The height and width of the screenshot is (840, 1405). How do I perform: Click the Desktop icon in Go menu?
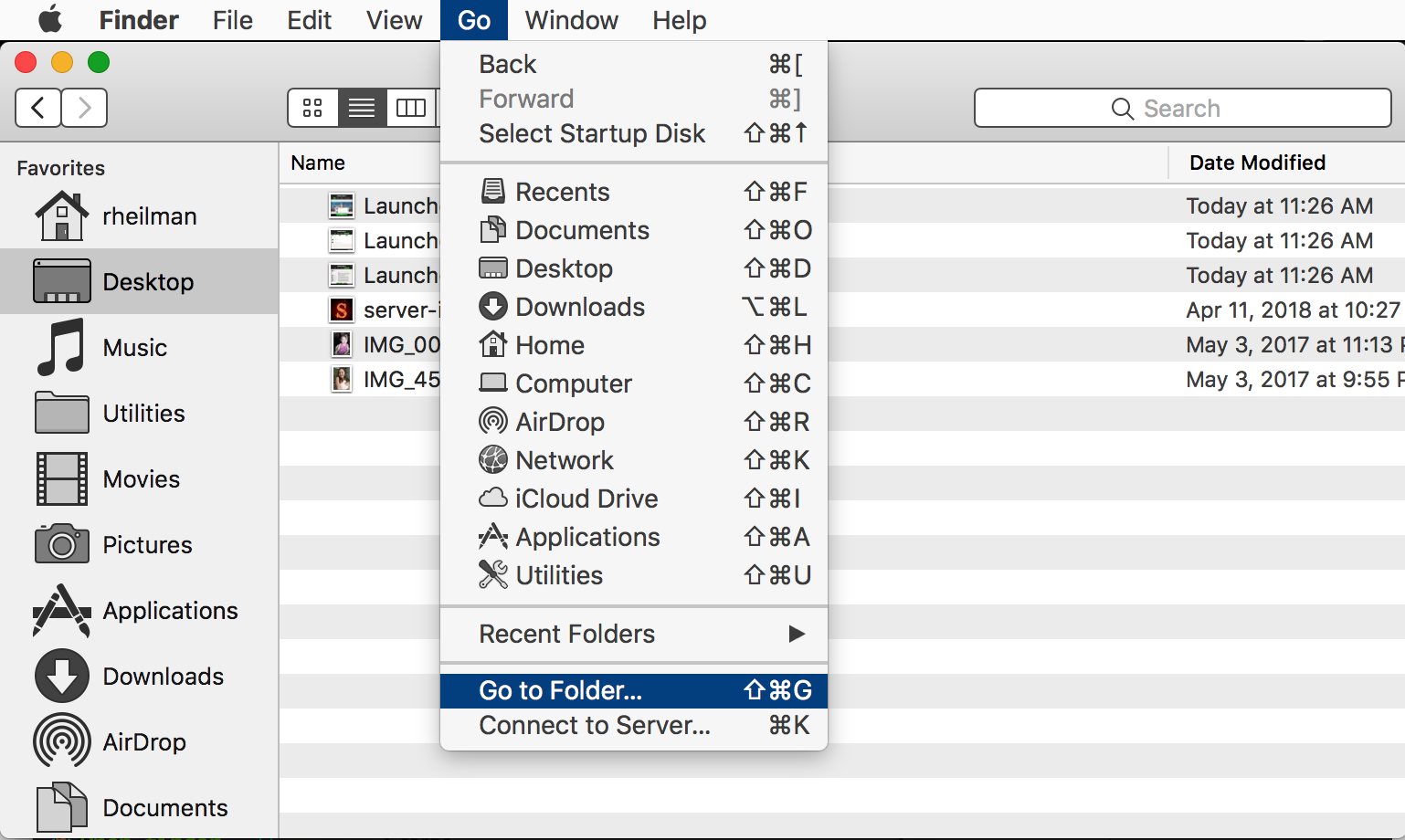click(493, 268)
